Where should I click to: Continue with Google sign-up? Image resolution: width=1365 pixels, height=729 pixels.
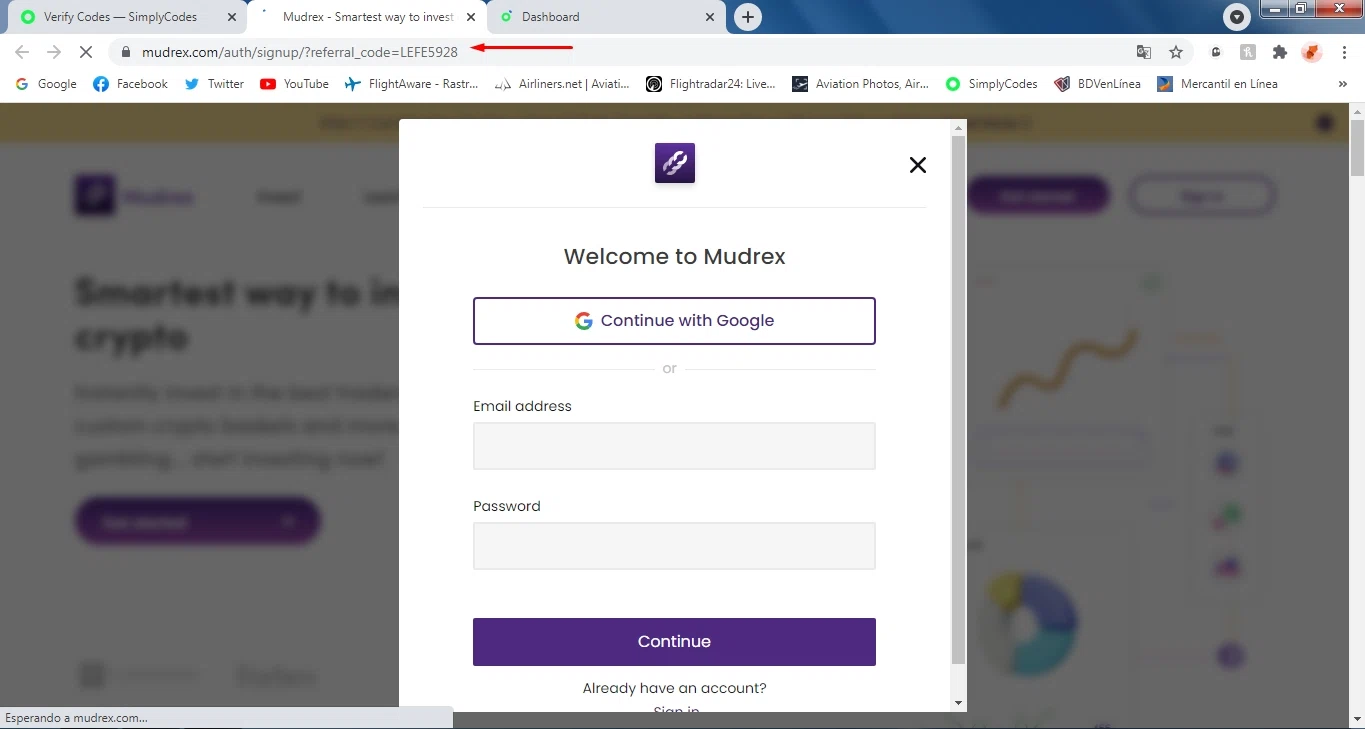pos(674,321)
